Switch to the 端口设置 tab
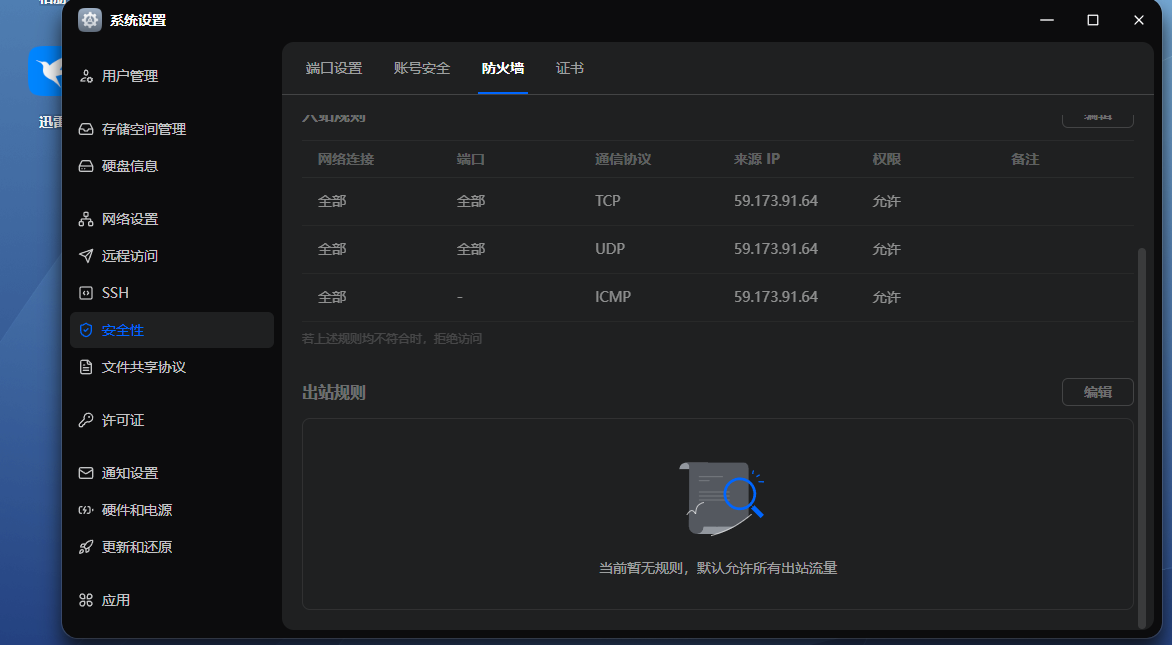The height and width of the screenshot is (645, 1172). coord(333,68)
